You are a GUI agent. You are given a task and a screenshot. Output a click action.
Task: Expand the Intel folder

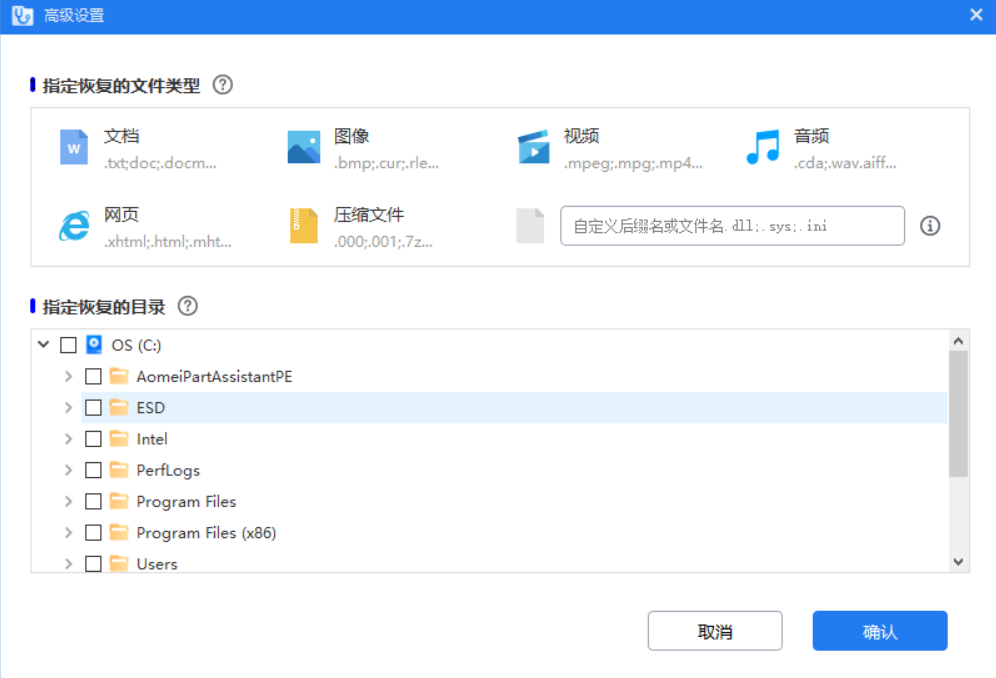68,438
